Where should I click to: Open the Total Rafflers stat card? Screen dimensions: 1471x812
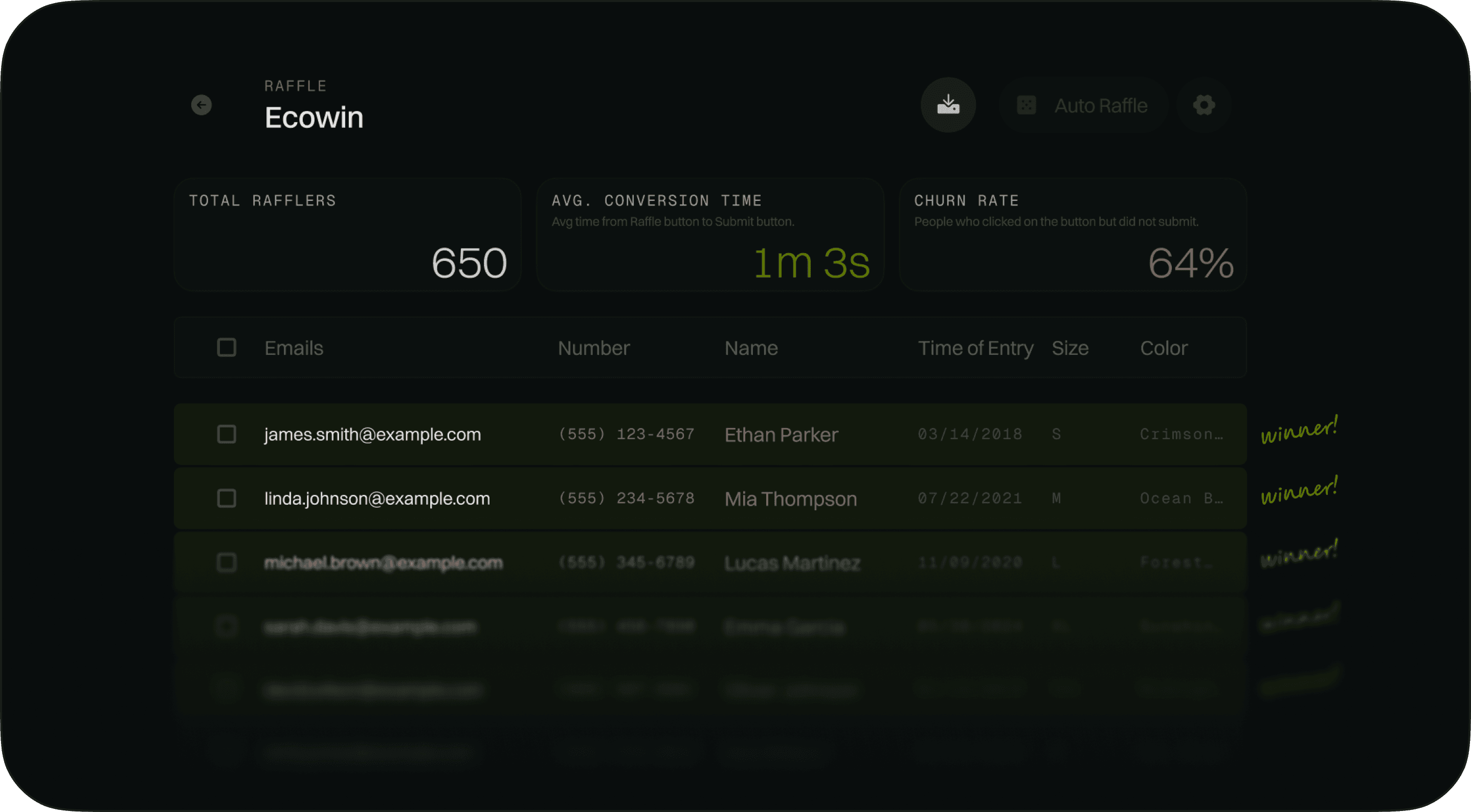[x=347, y=235]
